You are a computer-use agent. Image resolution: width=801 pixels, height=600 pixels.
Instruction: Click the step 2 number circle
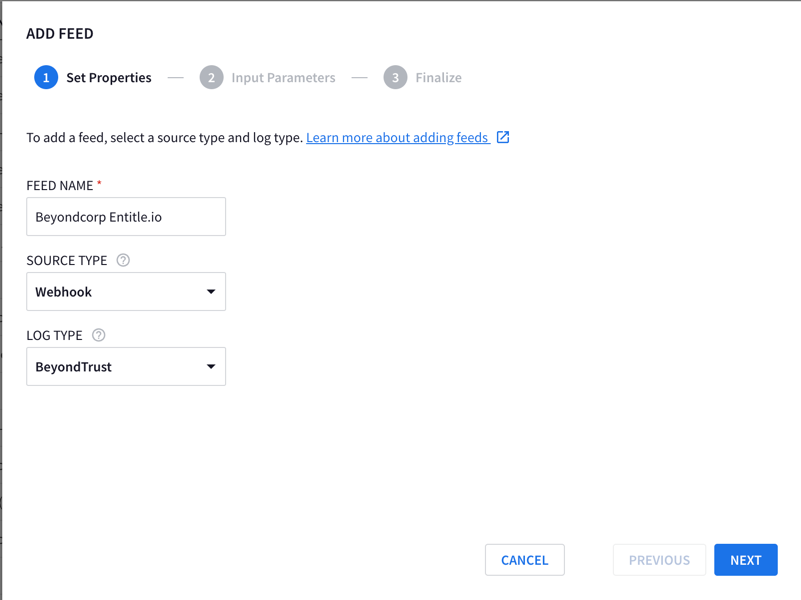coord(211,78)
